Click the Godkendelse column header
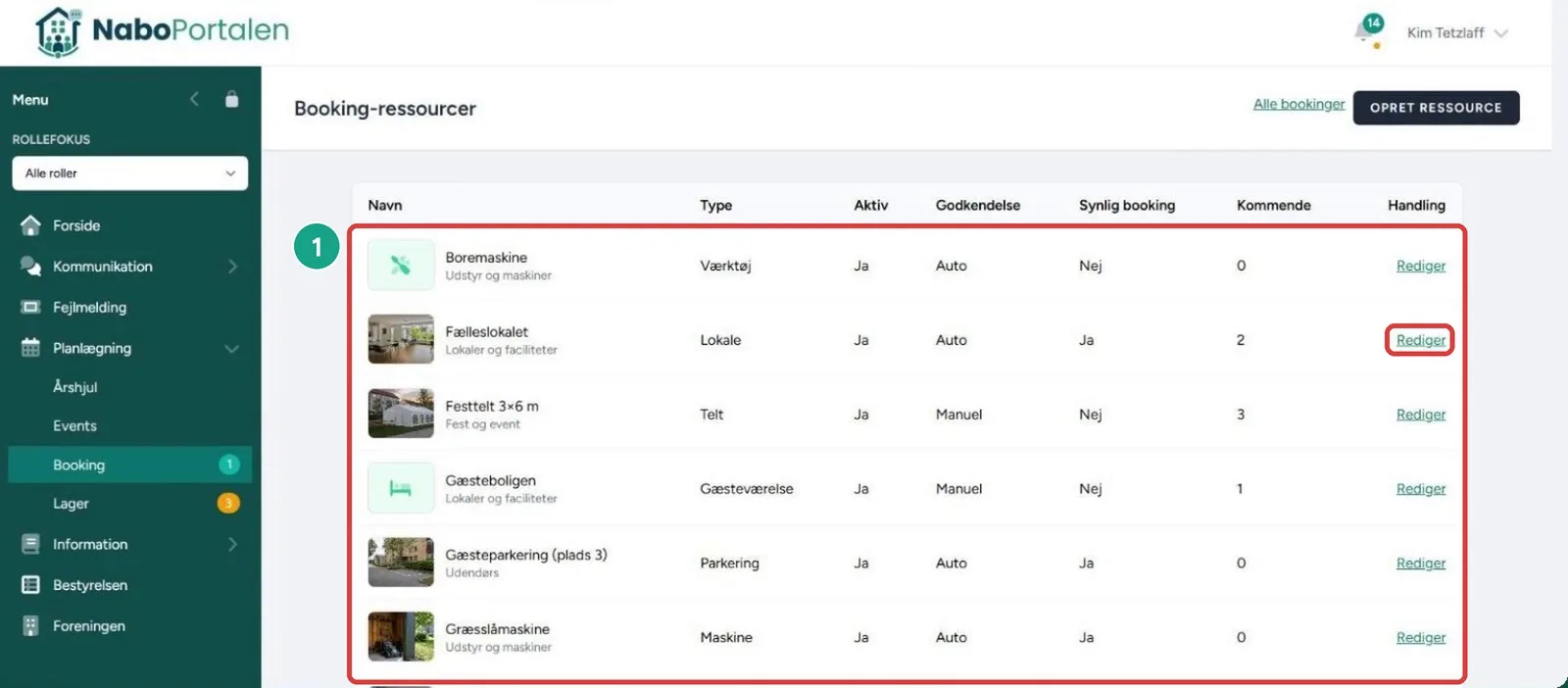1568x688 pixels. click(x=977, y=205)
